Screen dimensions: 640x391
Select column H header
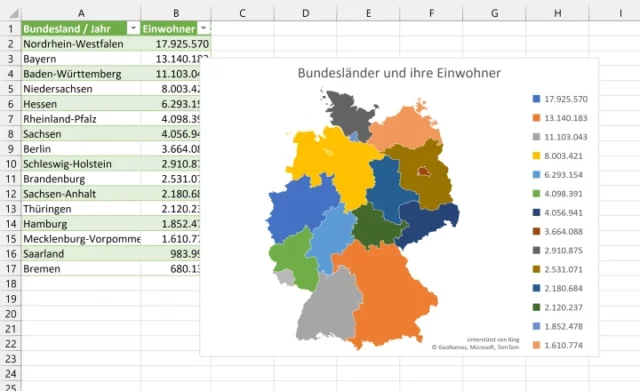[558, 13]
